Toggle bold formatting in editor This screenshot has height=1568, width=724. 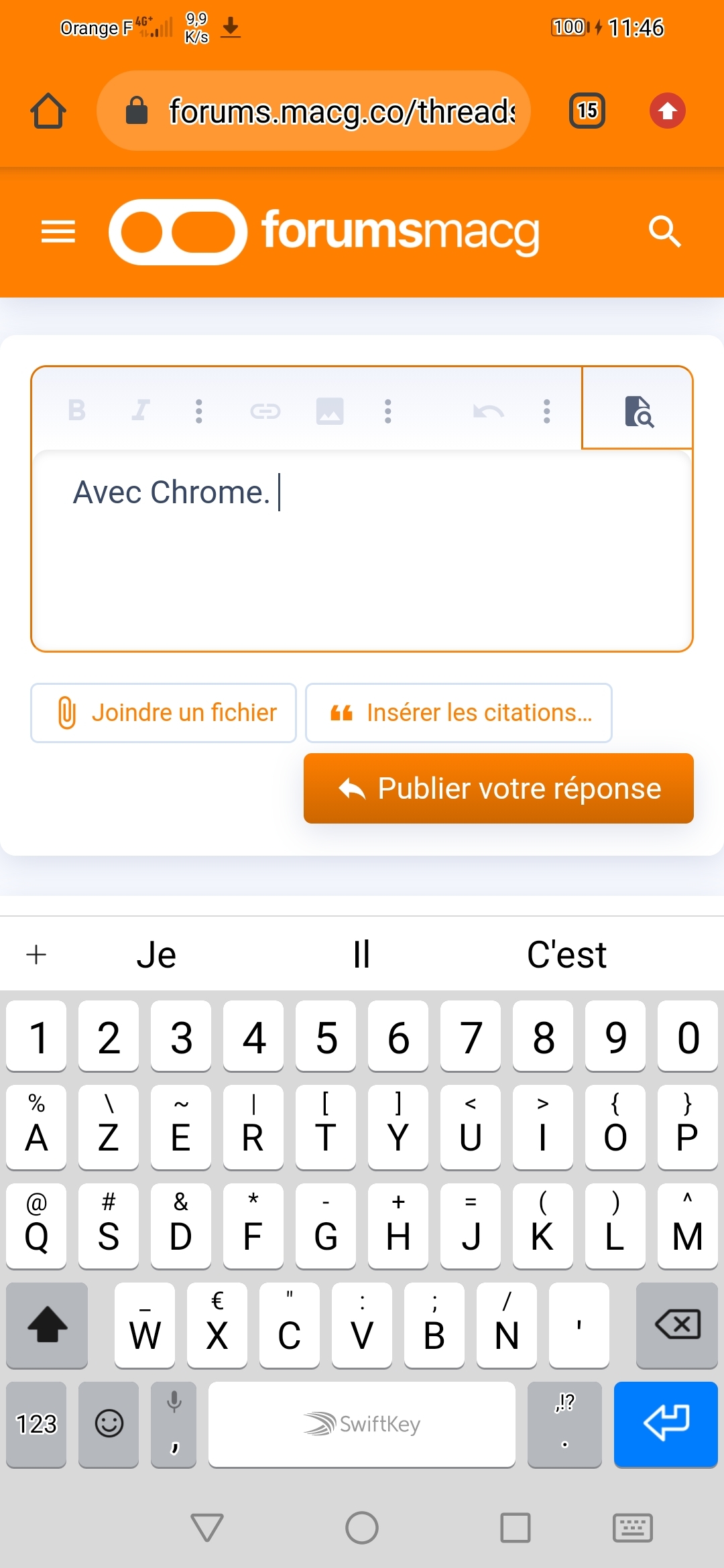(x=77, y=410)
